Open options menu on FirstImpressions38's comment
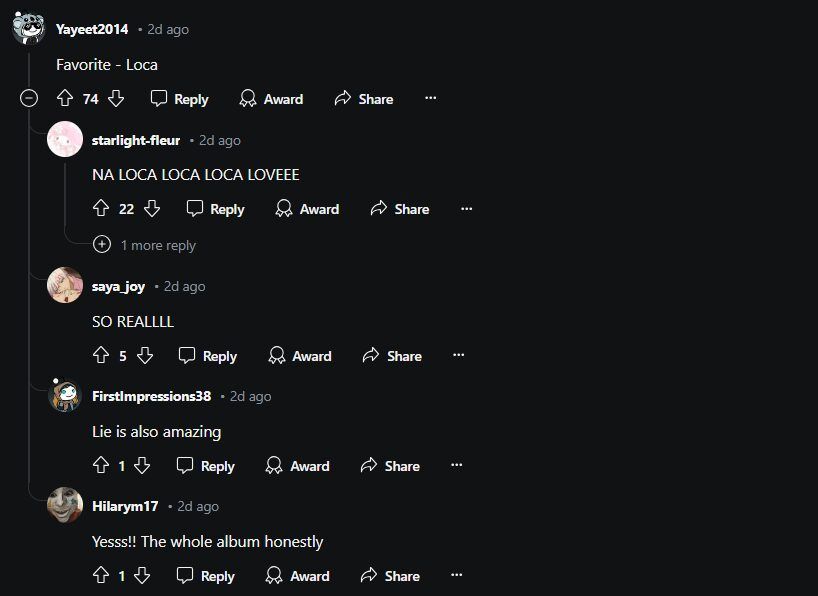This screenshot has width=818, height=596. pos(456,466)
